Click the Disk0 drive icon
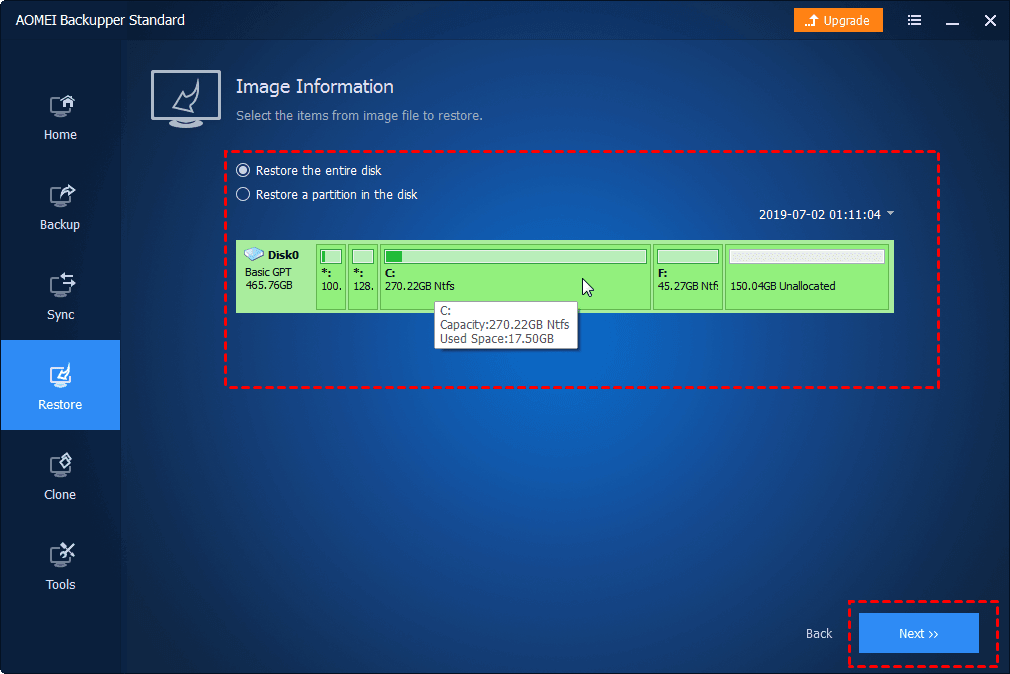Viewport: 1010px width, 674px height. click(x=254, y=254)
